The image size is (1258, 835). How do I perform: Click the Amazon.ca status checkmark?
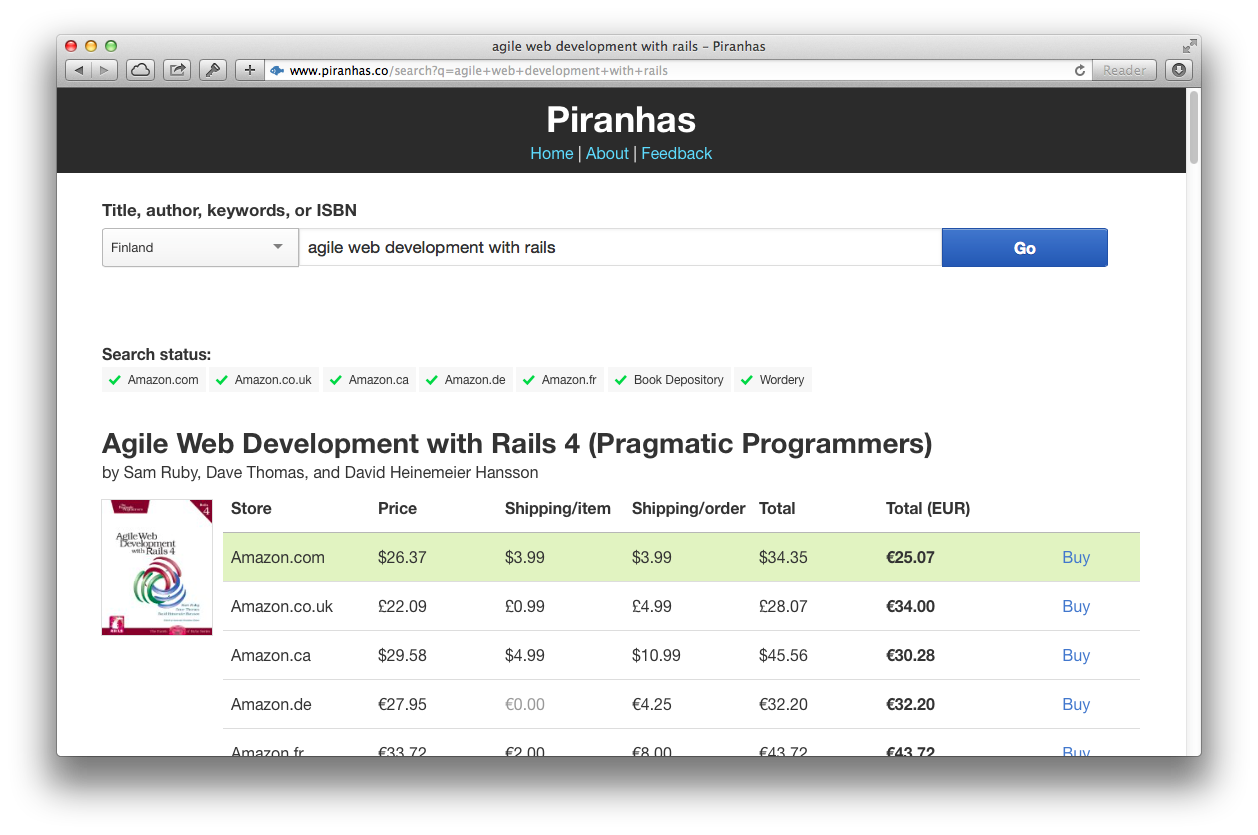[336, 380]
